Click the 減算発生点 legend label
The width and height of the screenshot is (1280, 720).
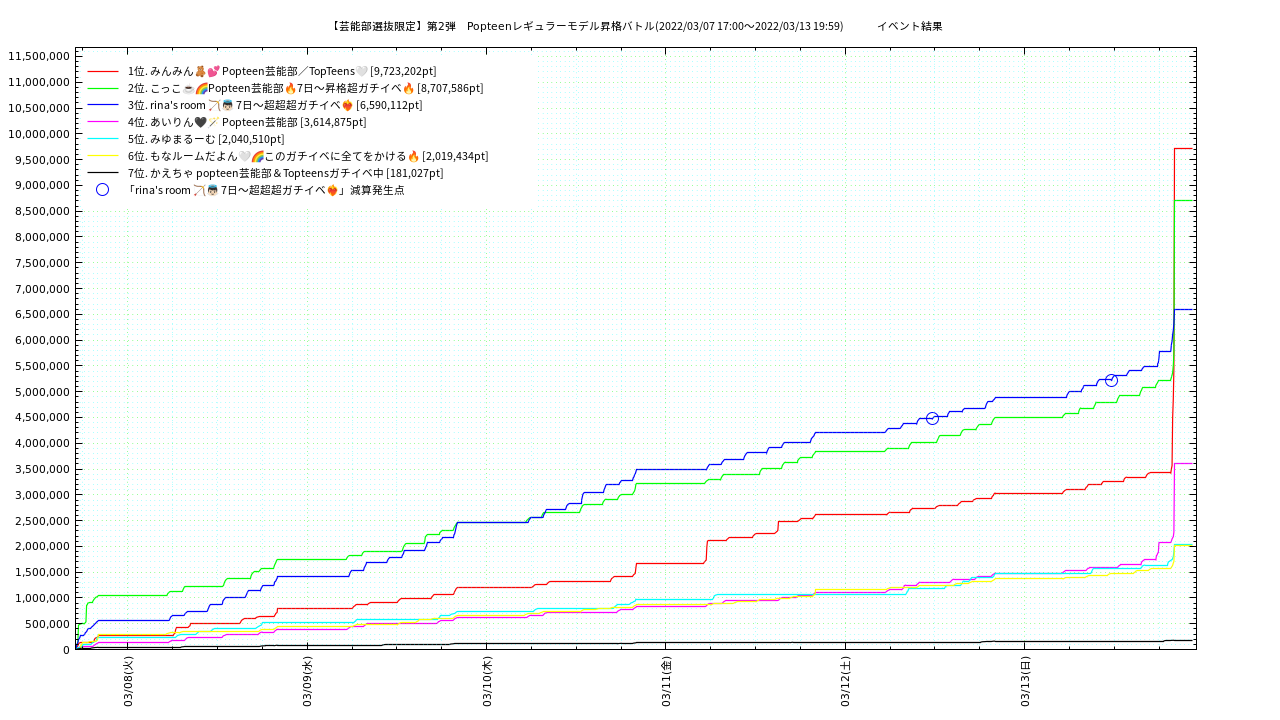(266, 190)
